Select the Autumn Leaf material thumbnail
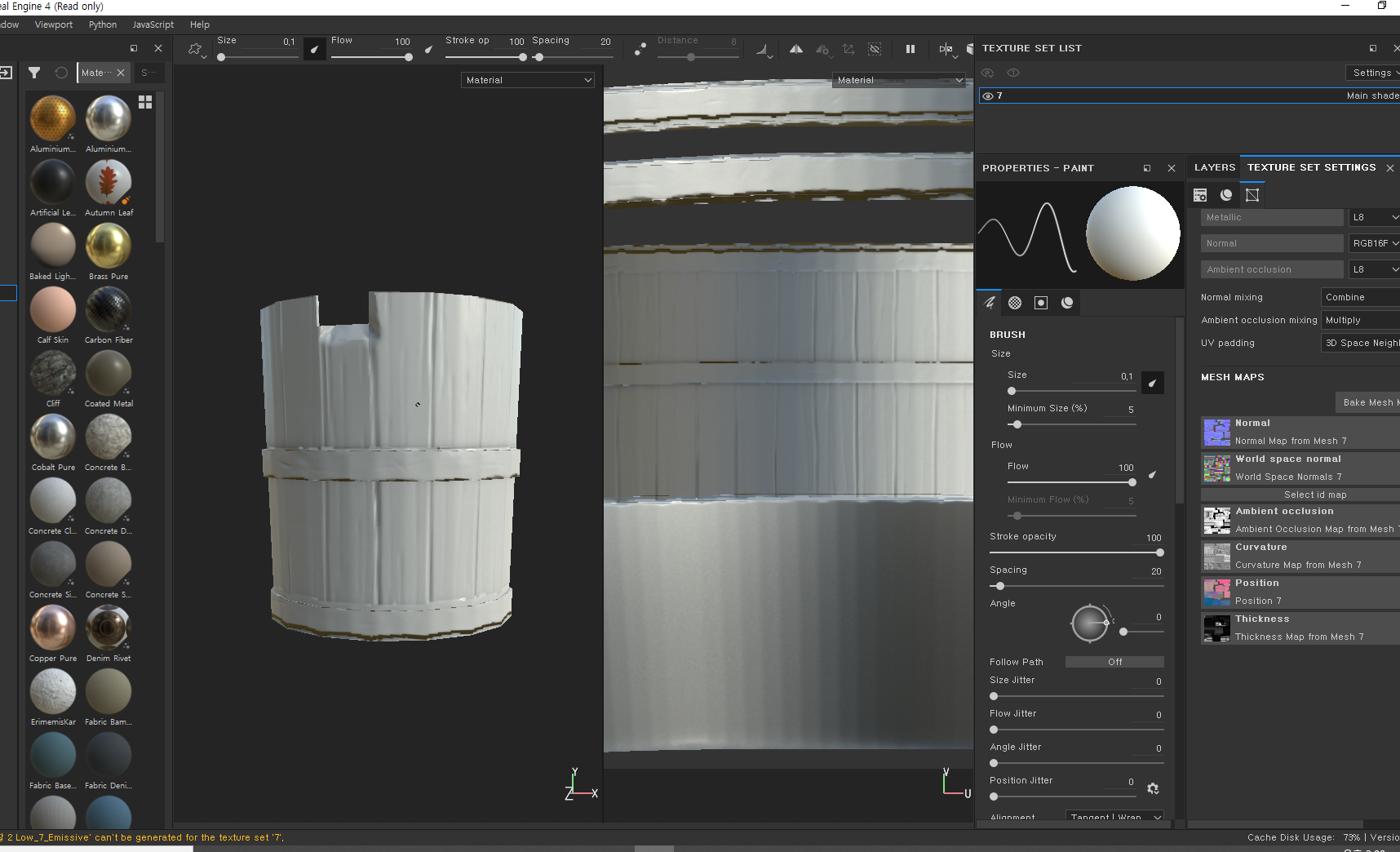The height and width of the screenshot is (852, 1400). pyautogui.click(x=109, y=183)
